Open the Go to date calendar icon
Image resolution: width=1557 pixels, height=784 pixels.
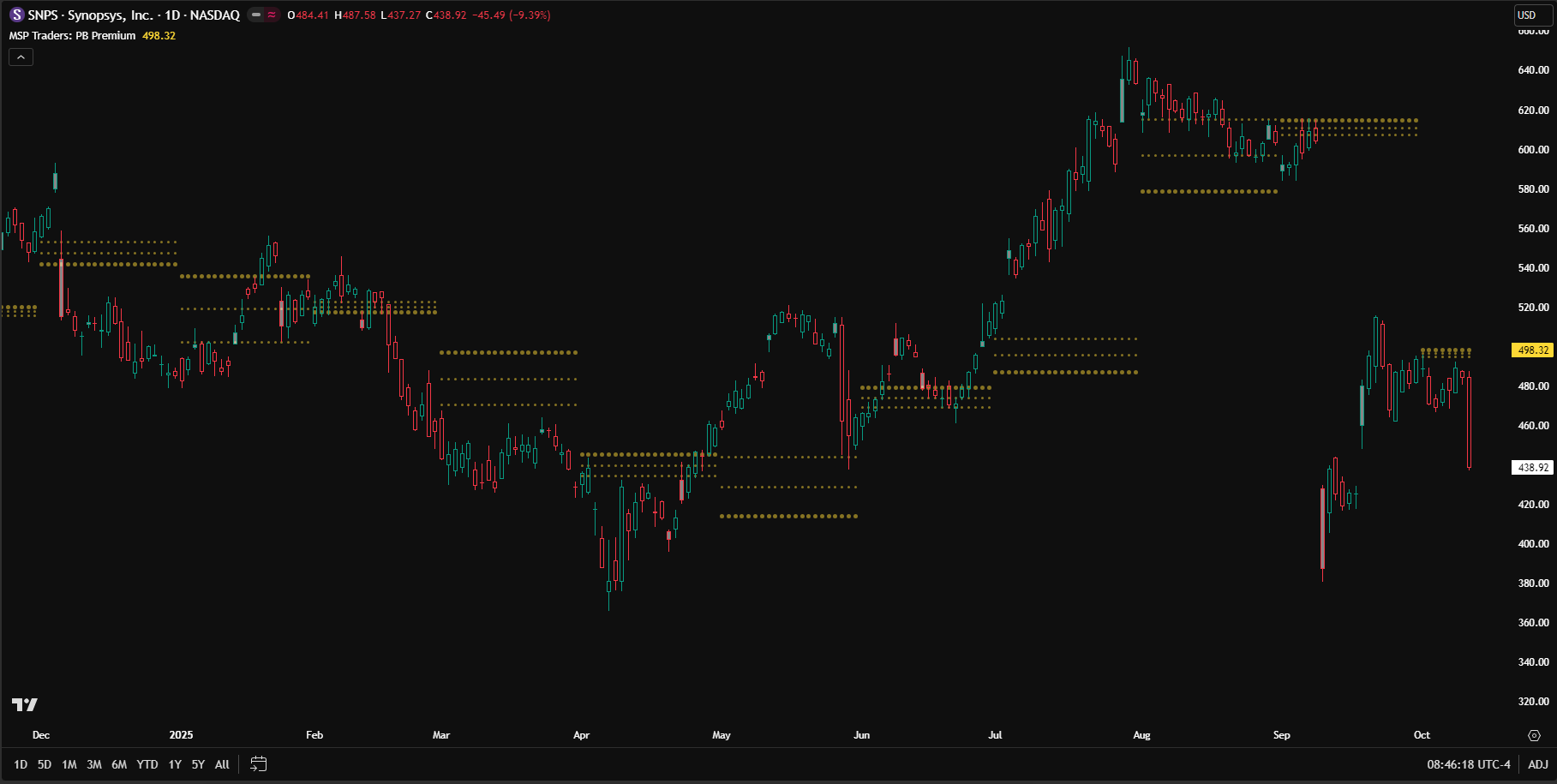coord(258,764)
